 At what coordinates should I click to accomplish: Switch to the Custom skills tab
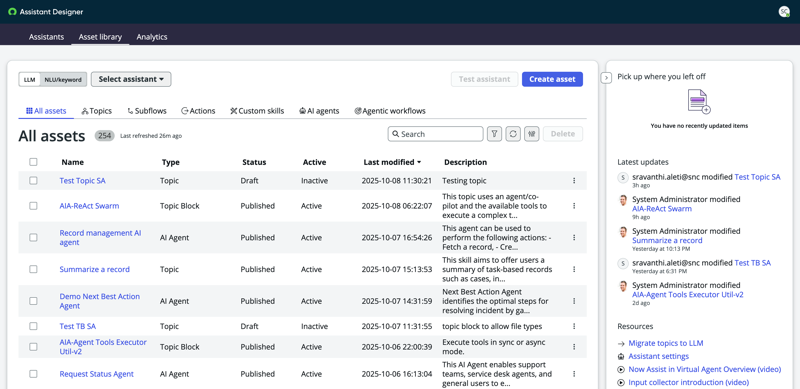coord(257,111)
